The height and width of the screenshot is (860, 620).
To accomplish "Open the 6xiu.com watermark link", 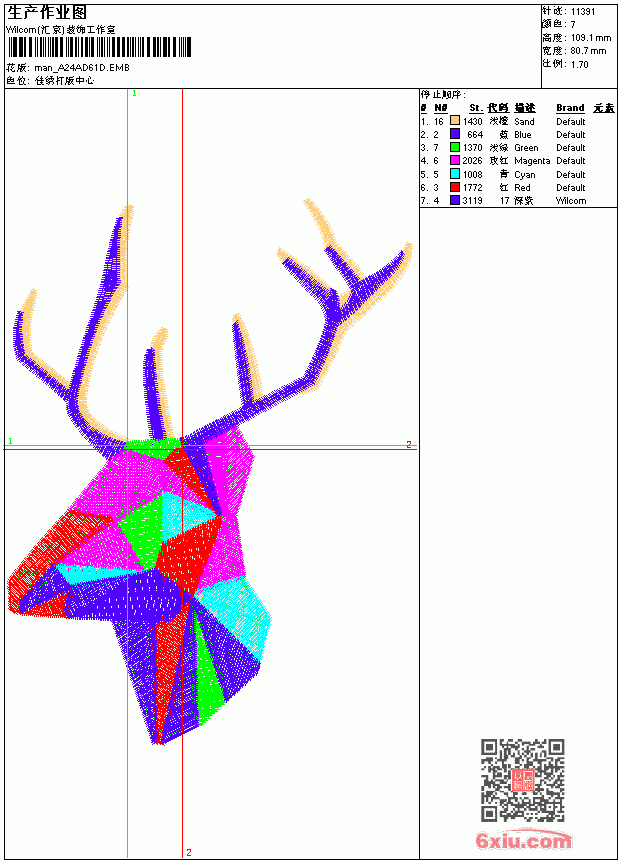I will tap(523, 840).
